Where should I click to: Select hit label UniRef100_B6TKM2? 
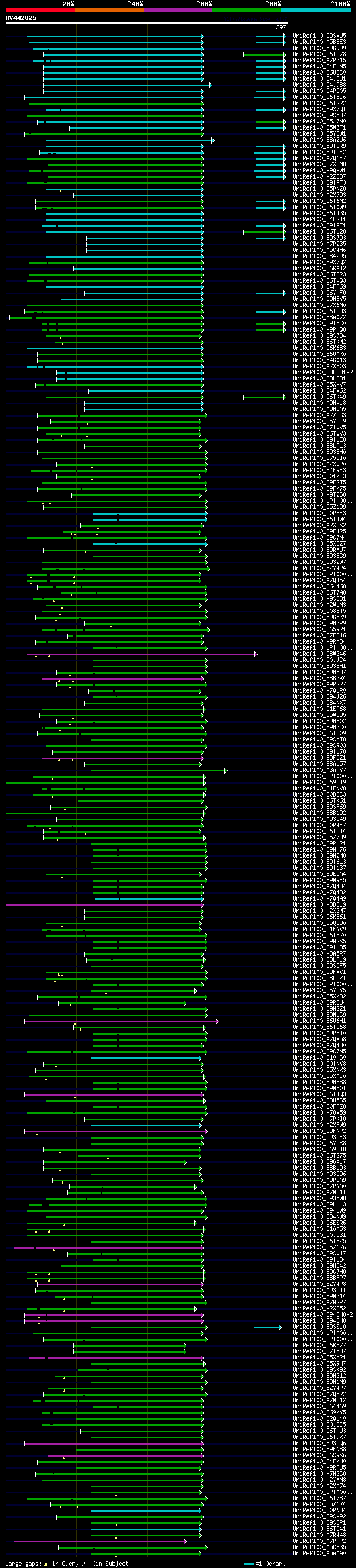tap(319, 342)
